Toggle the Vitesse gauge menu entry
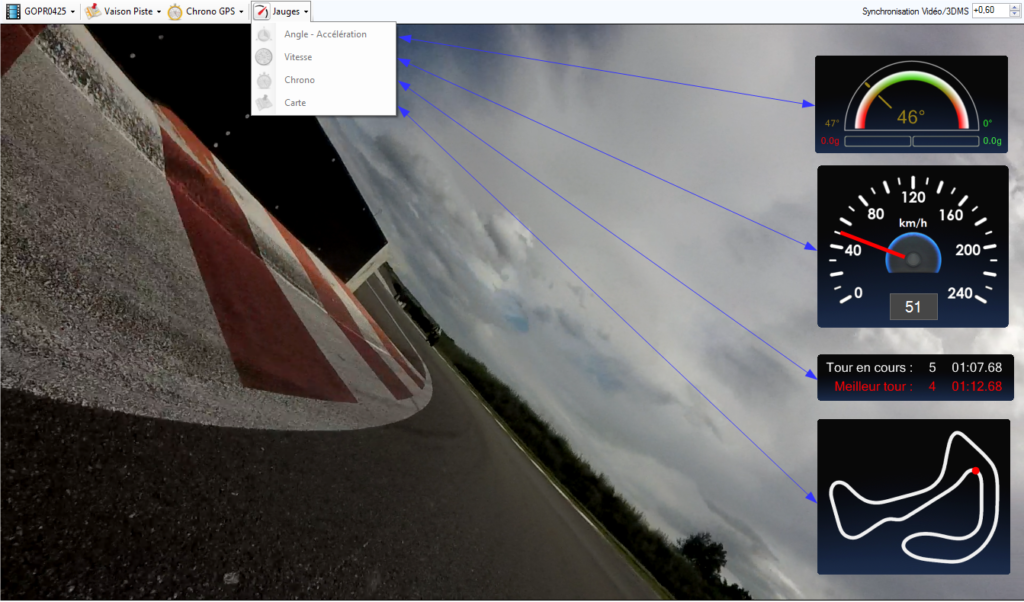Image resolution: width=1024 pixels, height=602 pixels. pos(298,57)
